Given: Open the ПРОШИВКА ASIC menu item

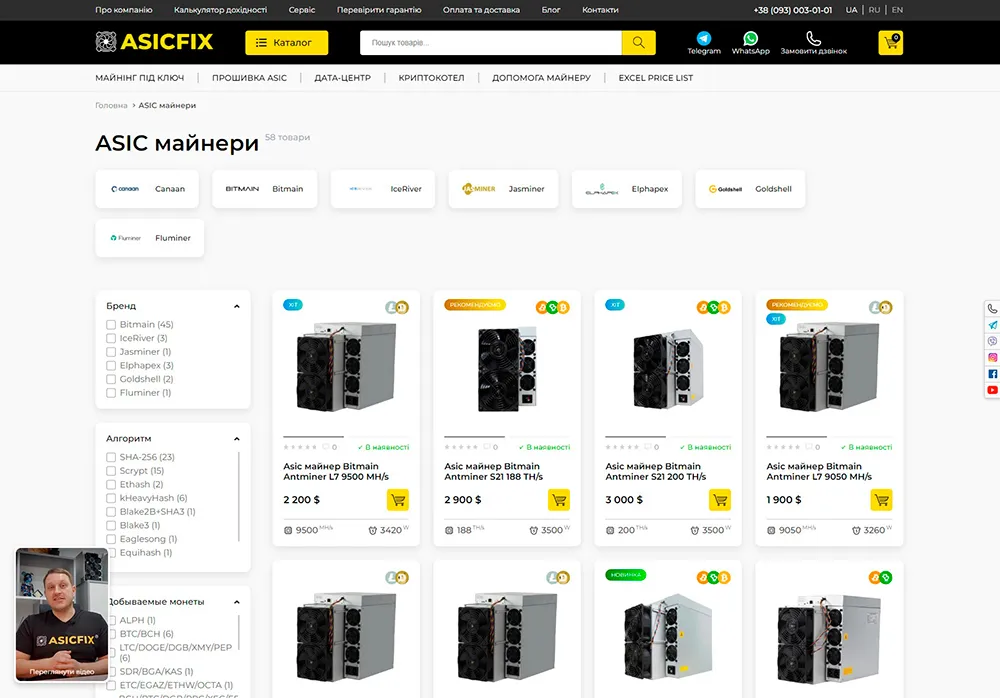Looking at the screenshot, I should 251,76.
